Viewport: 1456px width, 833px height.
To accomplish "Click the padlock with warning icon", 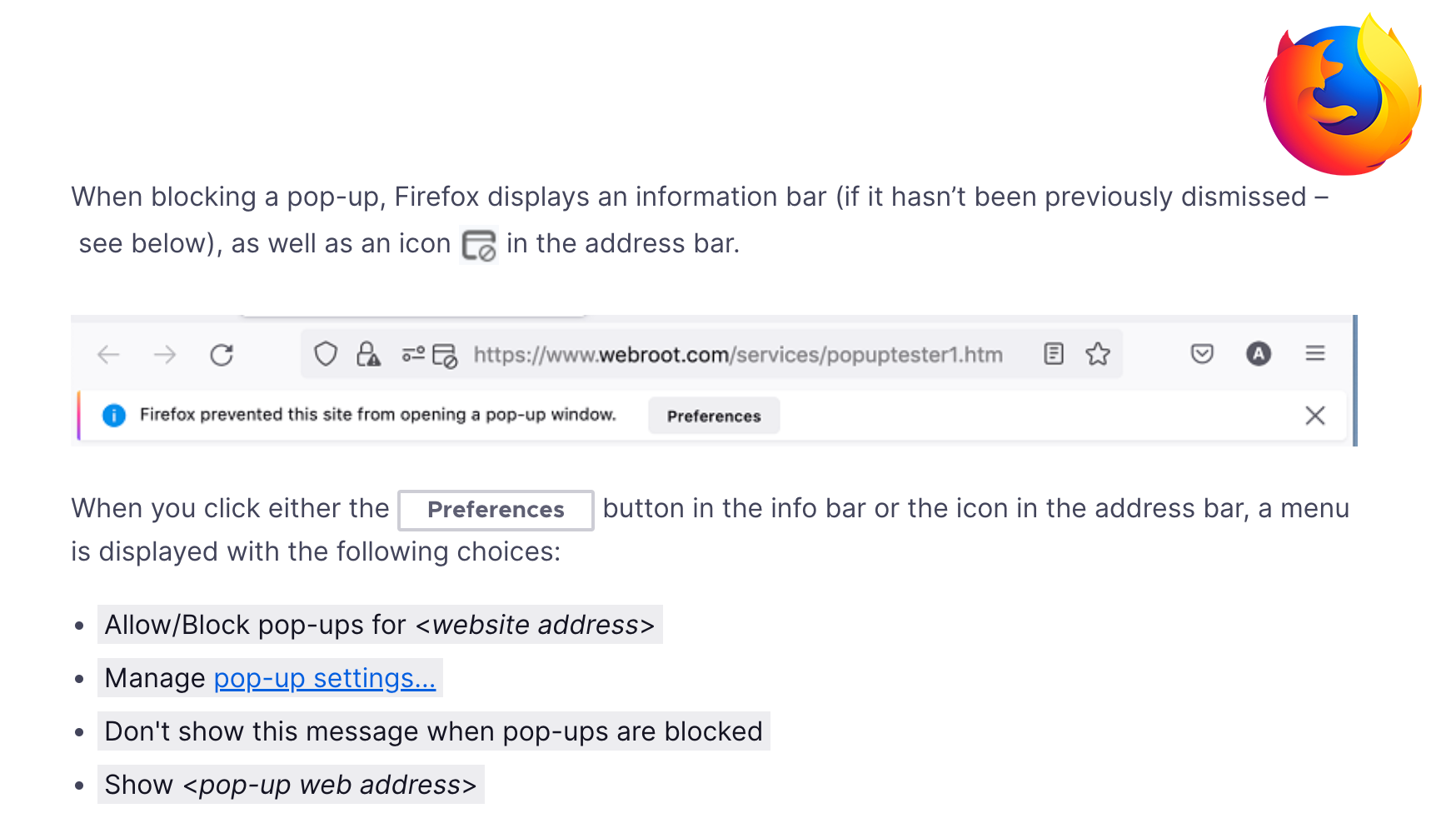I will [368, 355].
